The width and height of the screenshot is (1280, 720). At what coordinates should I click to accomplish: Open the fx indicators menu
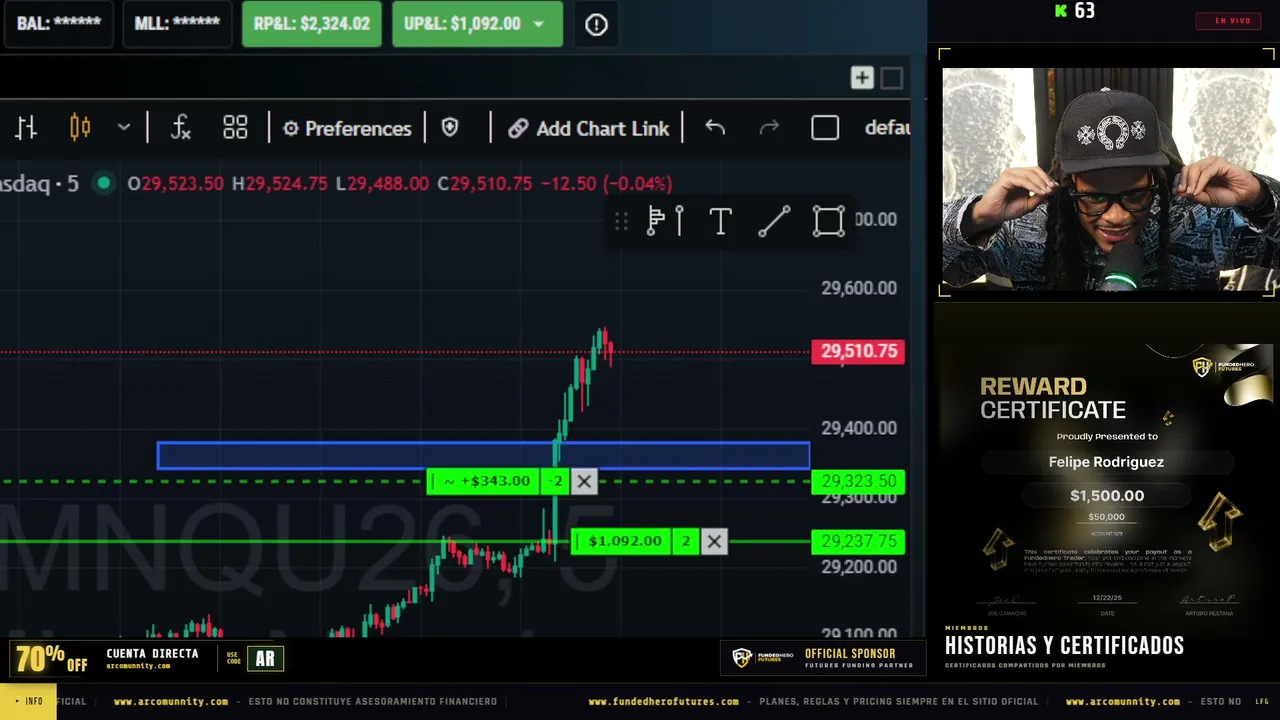tap(180, 128)
